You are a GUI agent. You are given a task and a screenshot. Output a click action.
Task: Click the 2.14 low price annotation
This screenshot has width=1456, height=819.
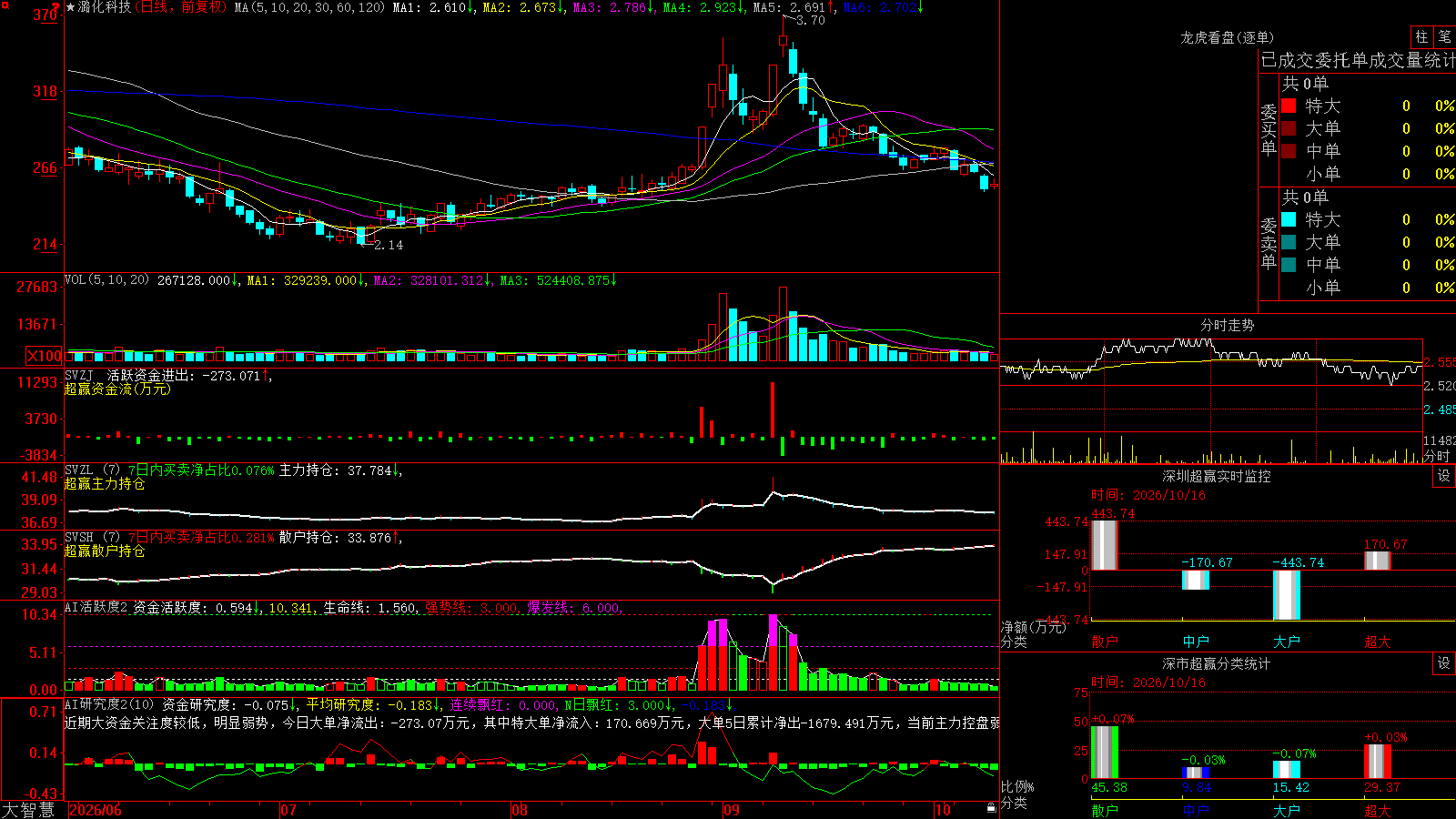[x=389, y=245]
